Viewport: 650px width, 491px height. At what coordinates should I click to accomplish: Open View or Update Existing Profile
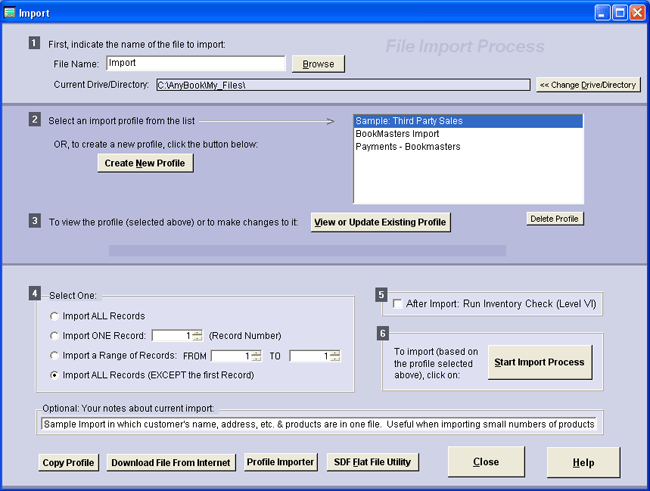(380, 222)
